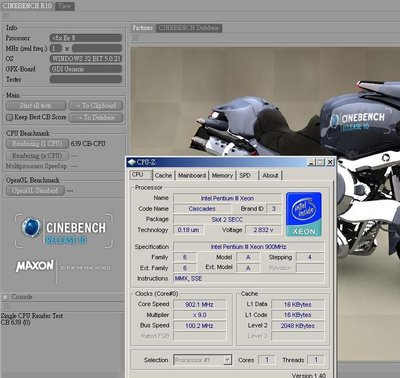Screen dimensions: 400x378
Task: Open the Cache tab in CPU-Z
Action: [163, 175]
